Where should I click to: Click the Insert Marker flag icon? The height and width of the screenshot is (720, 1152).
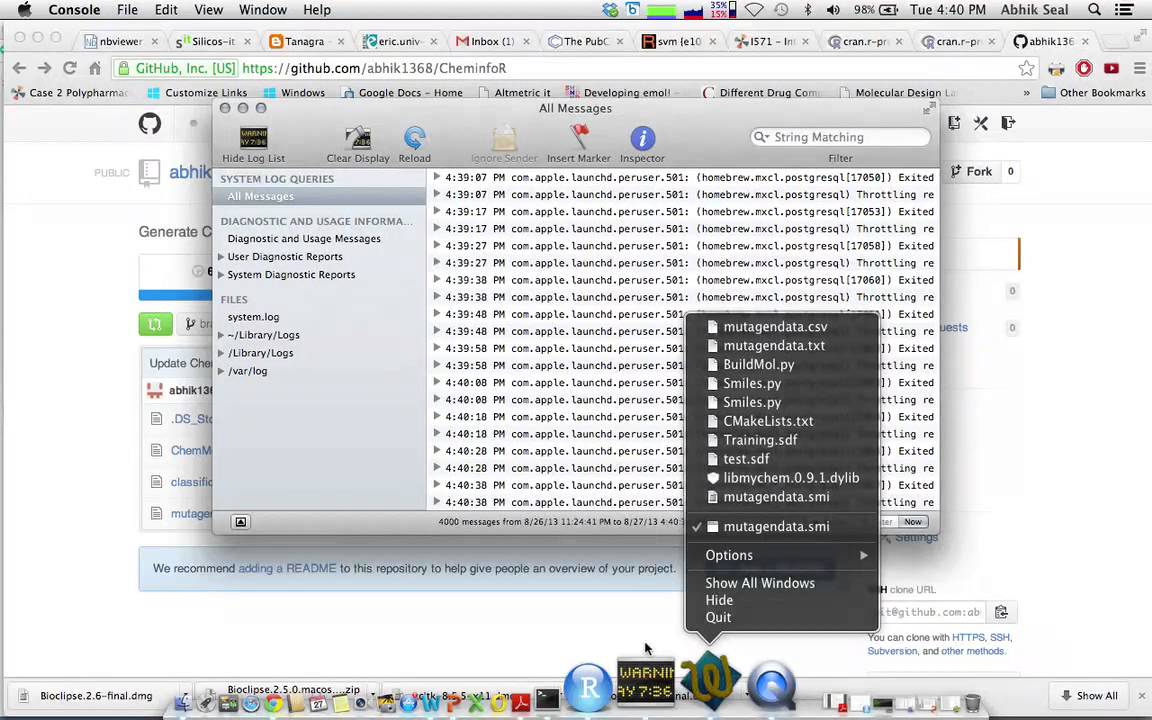(x=580, y=137)
